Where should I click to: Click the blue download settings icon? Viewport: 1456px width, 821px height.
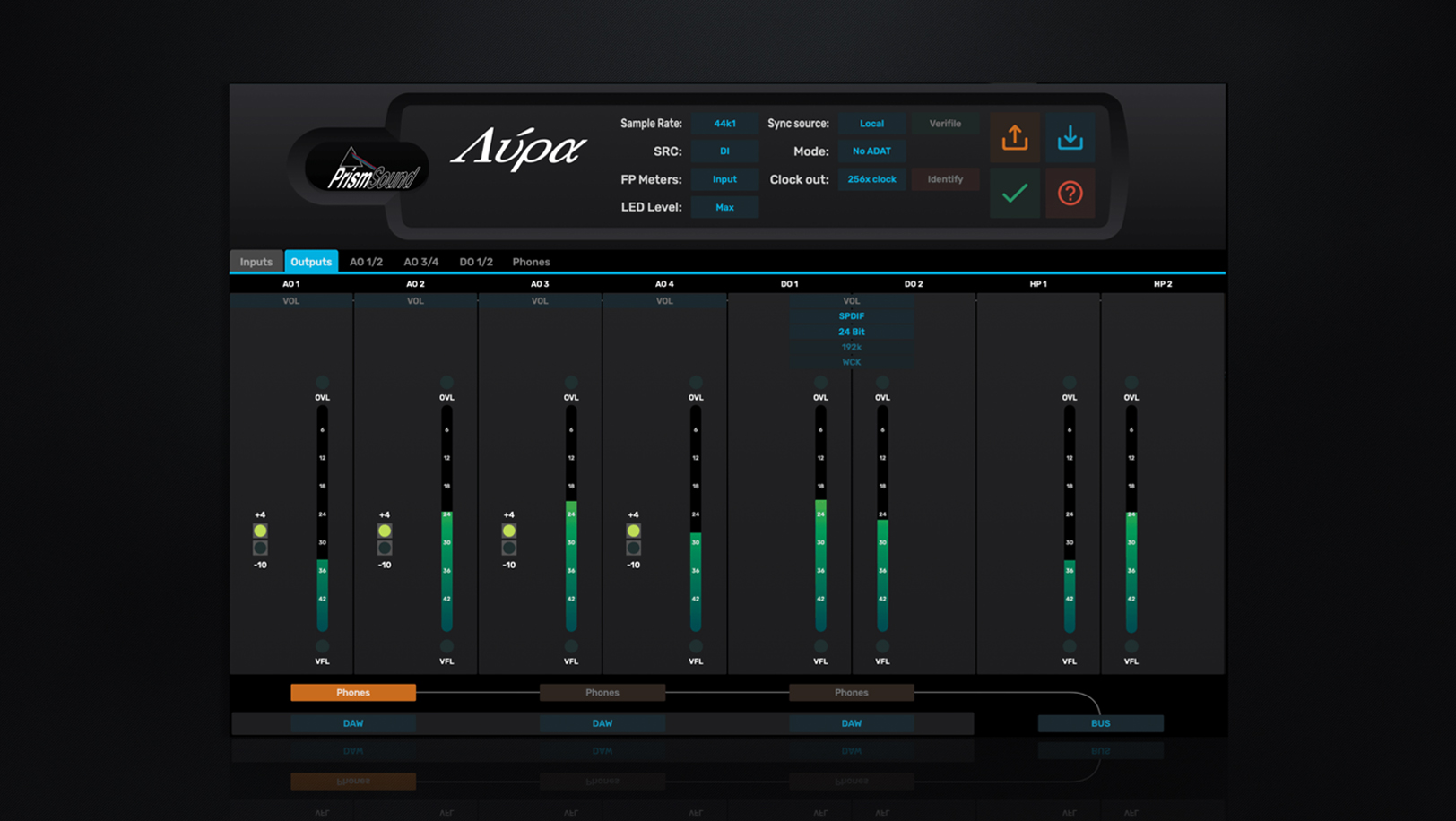click(x=1070, y=137)
